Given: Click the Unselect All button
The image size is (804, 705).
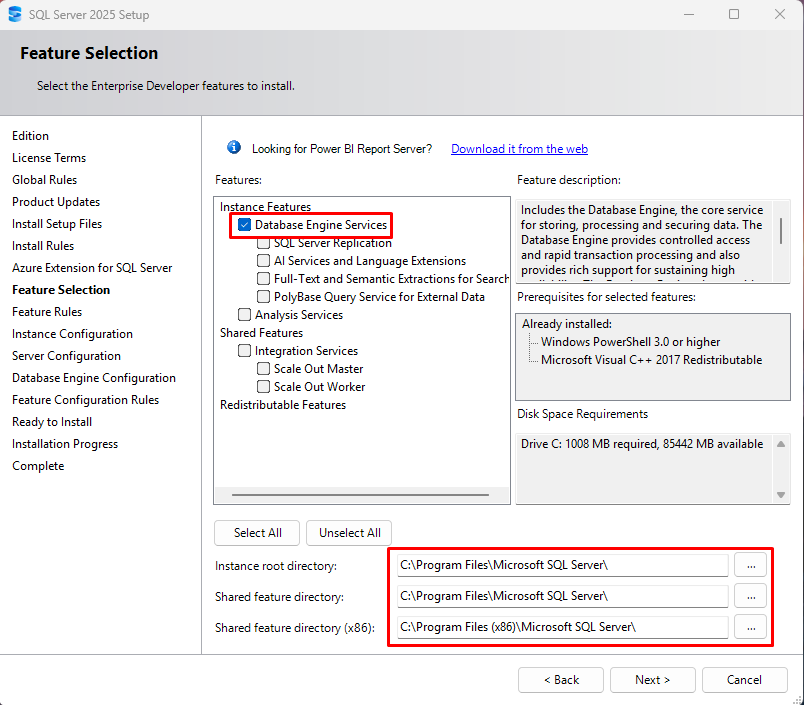Looking at the screenshot, I should point(349,533).
